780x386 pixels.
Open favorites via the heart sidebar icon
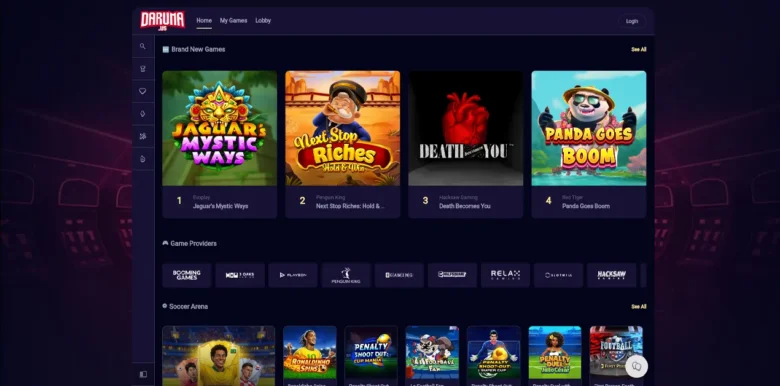point(143,91)
